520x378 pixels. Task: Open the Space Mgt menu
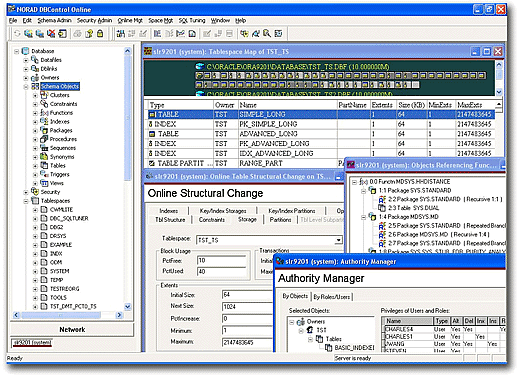pyautogui.click(x=160, y=20)
